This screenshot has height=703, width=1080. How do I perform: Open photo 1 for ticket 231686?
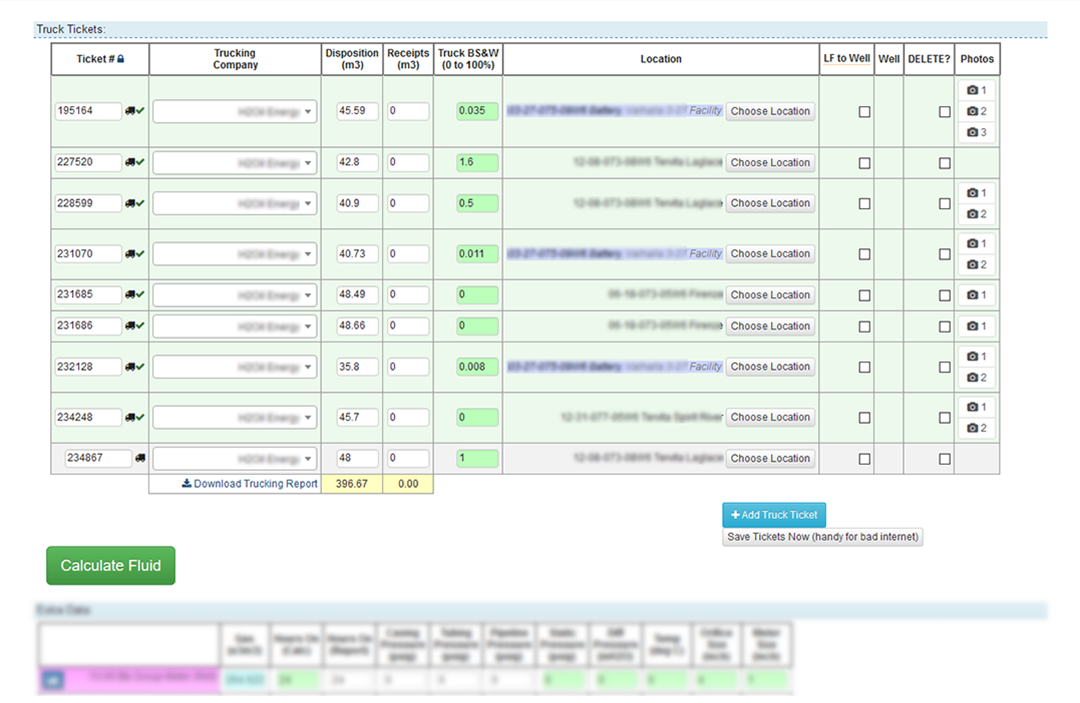tap(977, 326)
